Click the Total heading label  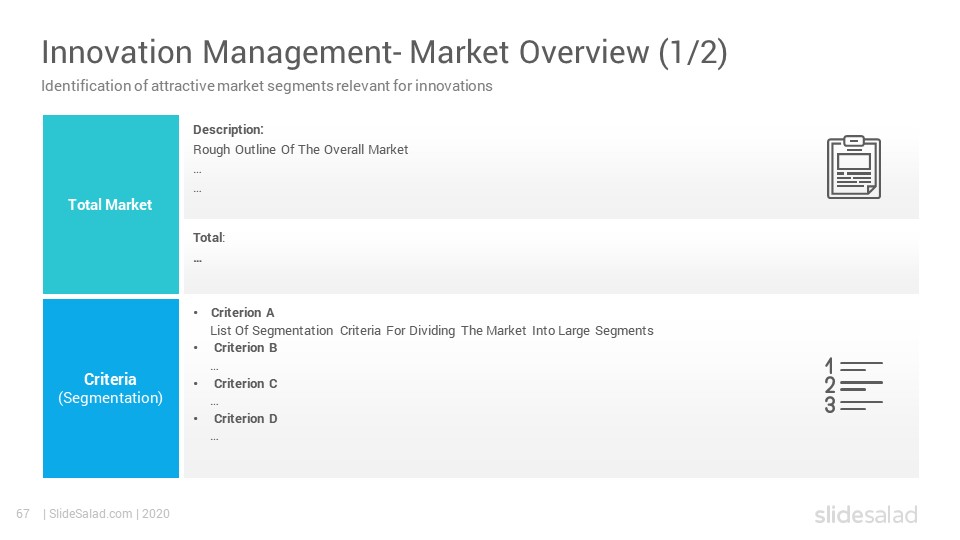[x=209, y=238]
